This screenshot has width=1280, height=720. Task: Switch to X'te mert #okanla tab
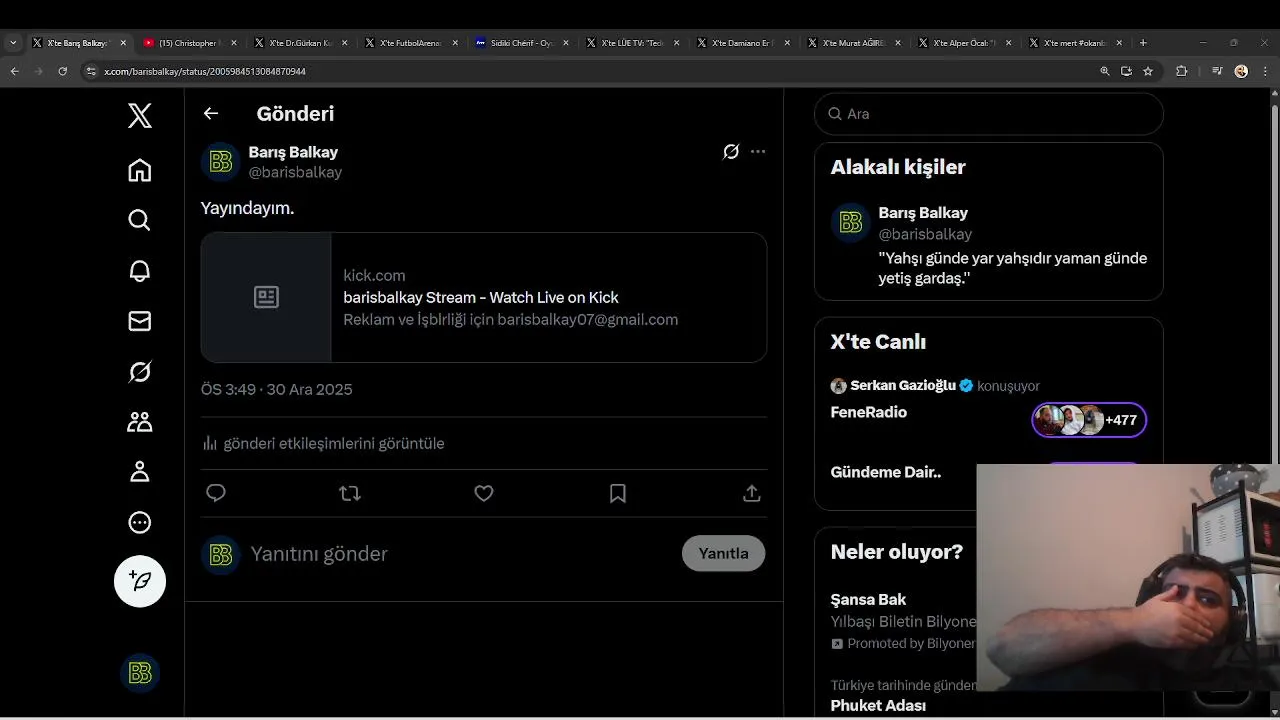click(1075, 43)
